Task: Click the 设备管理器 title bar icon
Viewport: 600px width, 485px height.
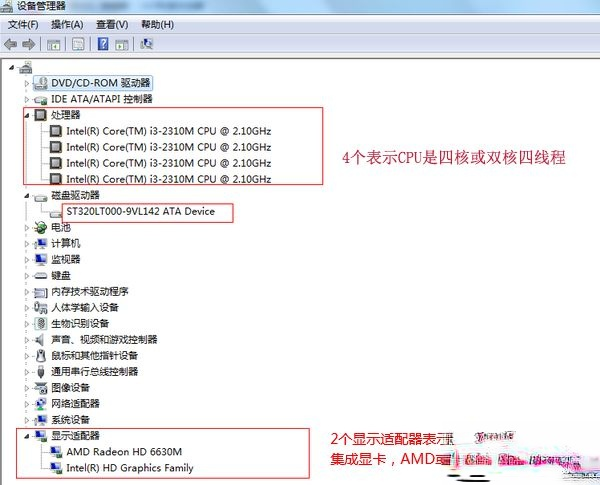Action: point(7,6)
